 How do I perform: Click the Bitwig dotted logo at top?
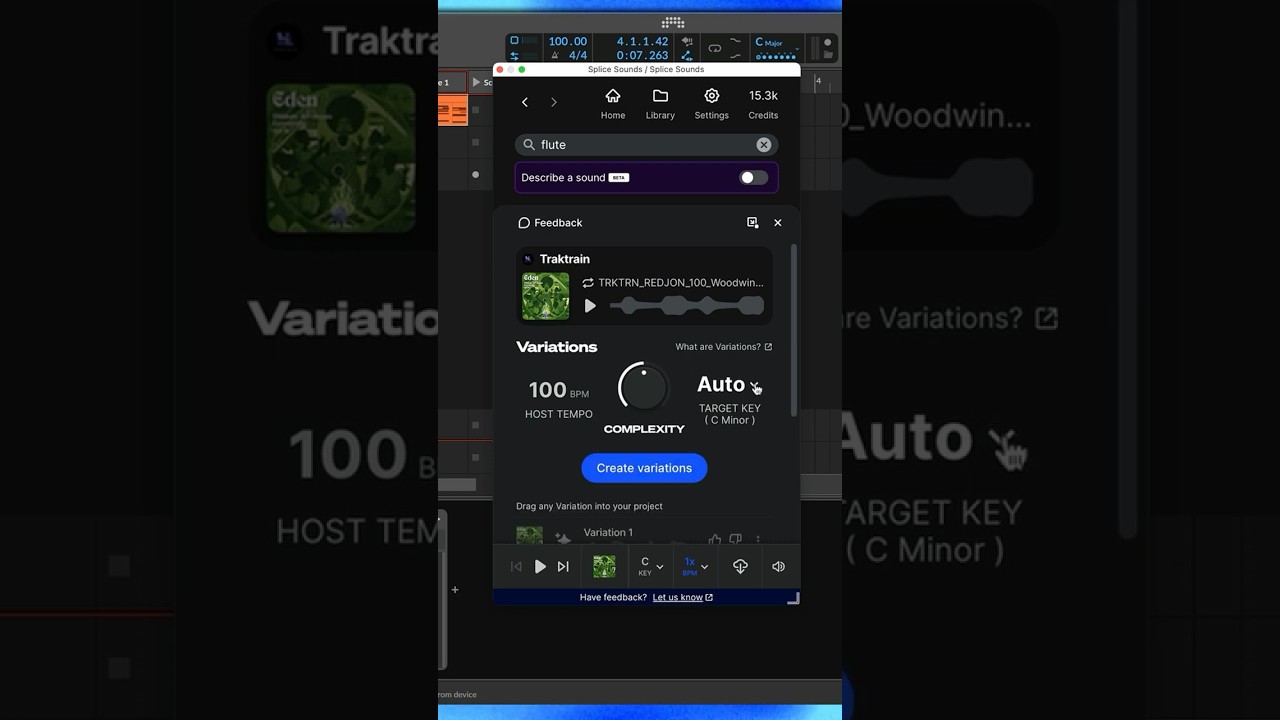click(673, 22)
